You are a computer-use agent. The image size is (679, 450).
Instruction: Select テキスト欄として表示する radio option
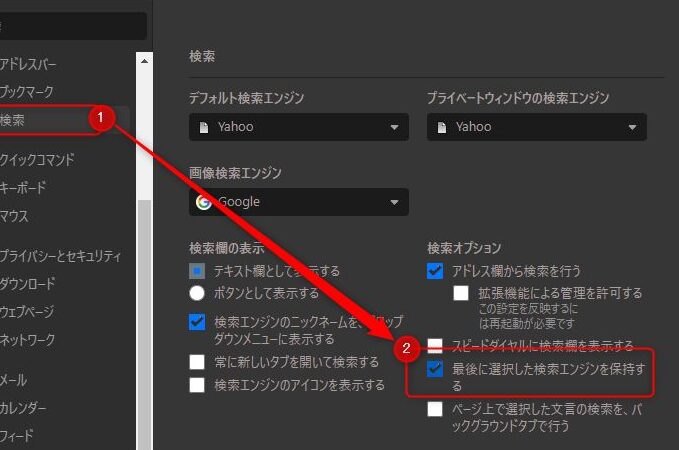pos(197,271)
